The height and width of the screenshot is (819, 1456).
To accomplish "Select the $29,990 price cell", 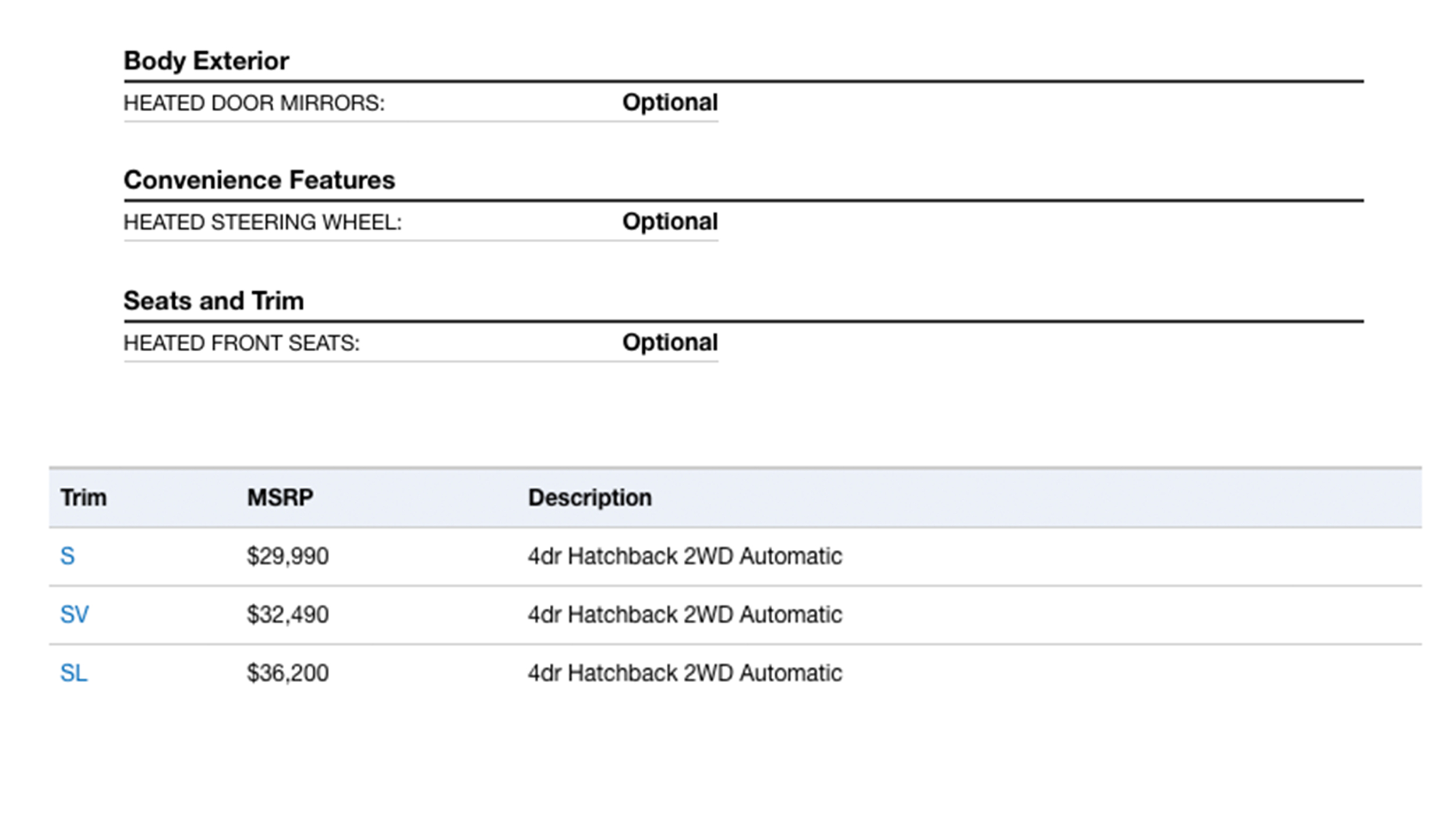I will (x=288, y=556).
